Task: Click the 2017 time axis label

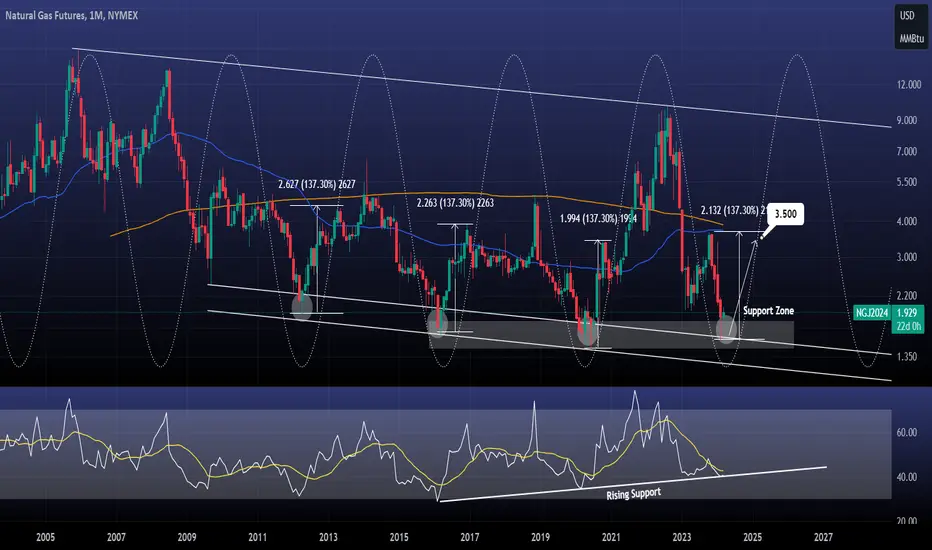Action: pyautogui.click(x=470, y=538)
